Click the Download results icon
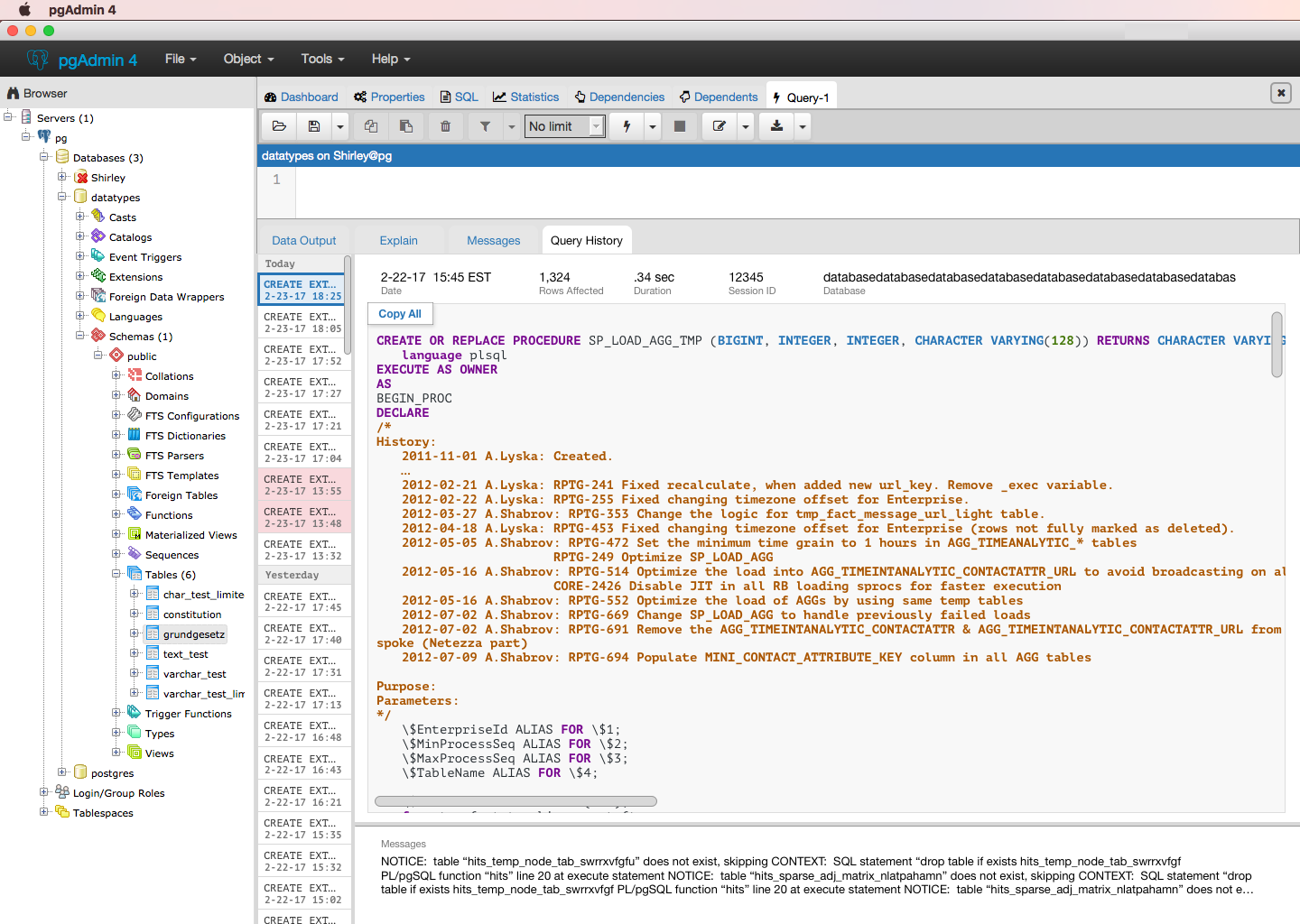The width and height of the screenshot is (1300, 924). (x=776, y=126)
